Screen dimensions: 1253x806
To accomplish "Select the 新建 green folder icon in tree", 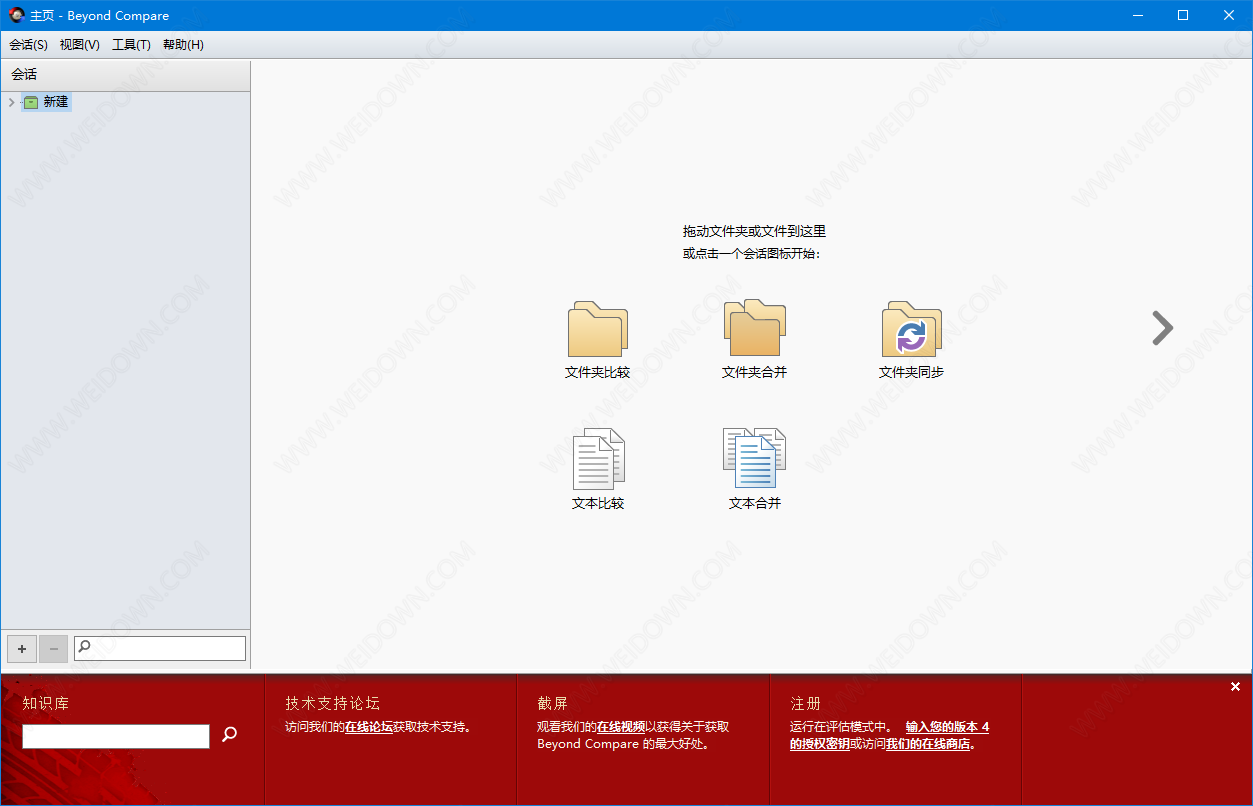I will pos(31,102).
